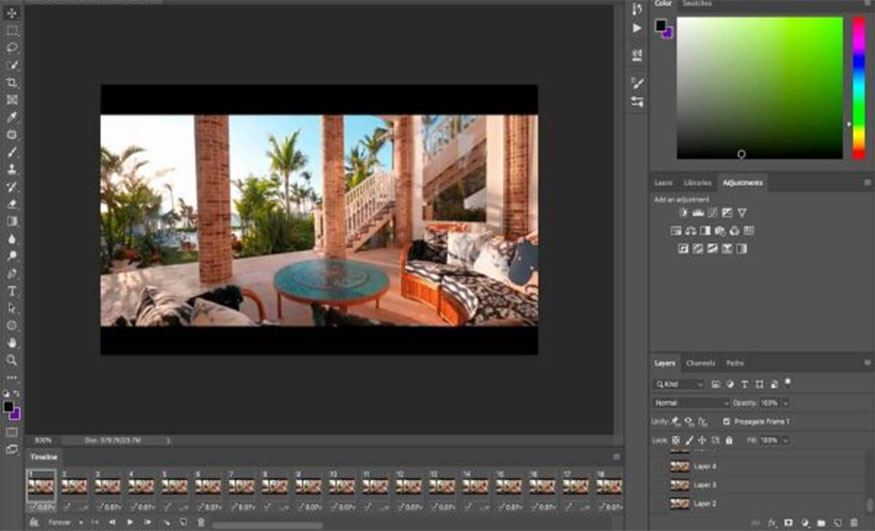Select the Zoom tool
The width and height of the screenshot is (875, 531).
click(12, 359)
